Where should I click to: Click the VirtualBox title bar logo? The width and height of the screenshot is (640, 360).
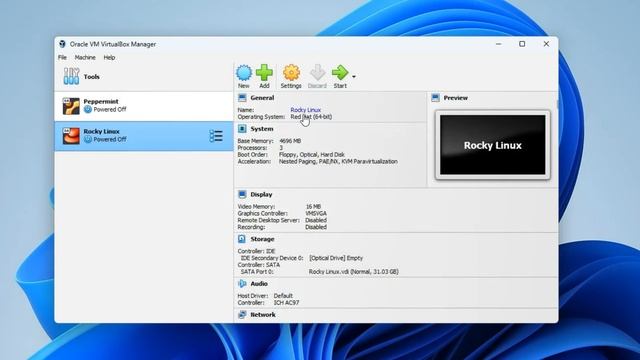click(x=62, y=44)
